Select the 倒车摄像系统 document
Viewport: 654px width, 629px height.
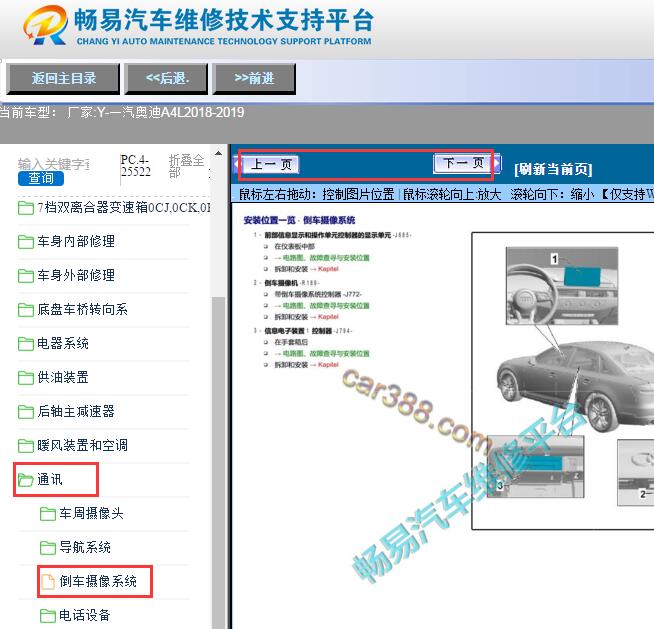coord(98,581)
